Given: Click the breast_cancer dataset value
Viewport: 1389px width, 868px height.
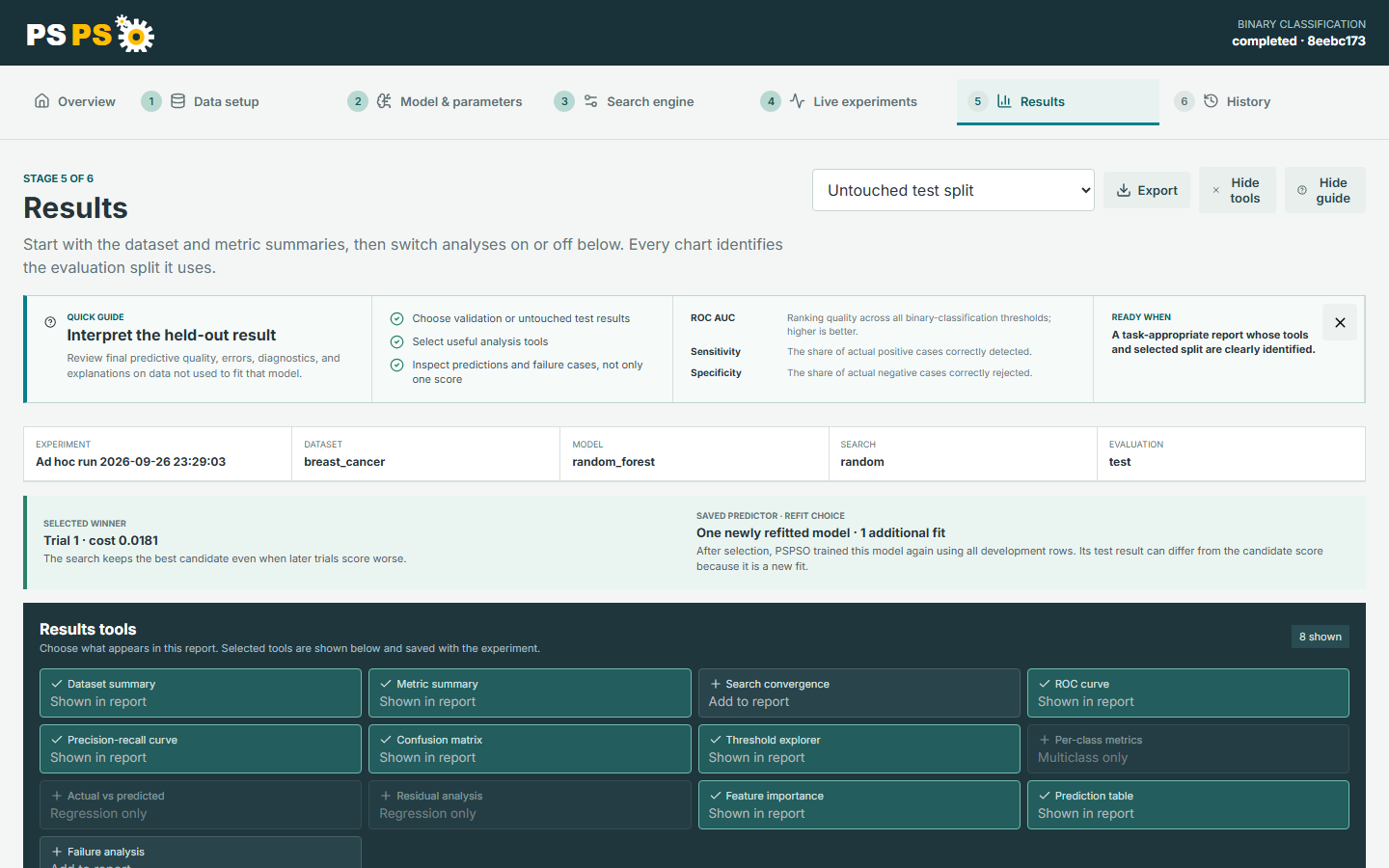Looking at the screenshot, I should click(x=344, y=462).
